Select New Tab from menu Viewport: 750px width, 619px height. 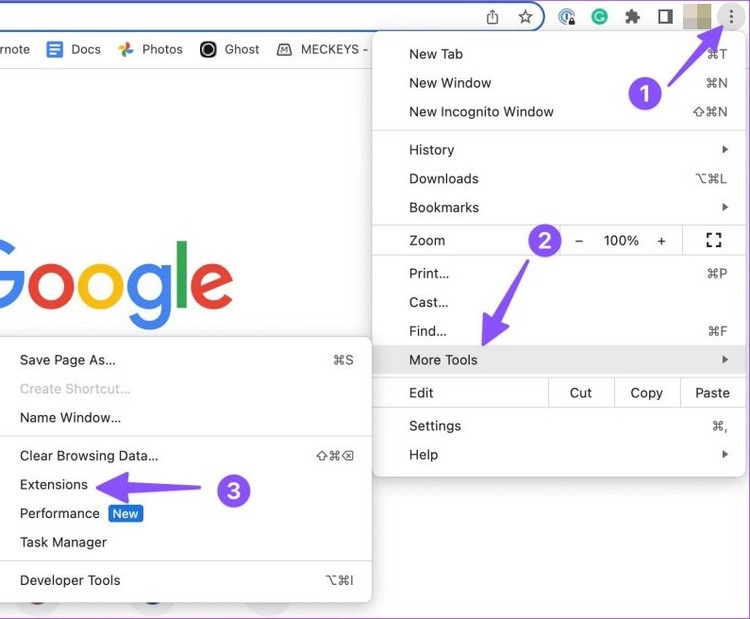tap(559, 54)
